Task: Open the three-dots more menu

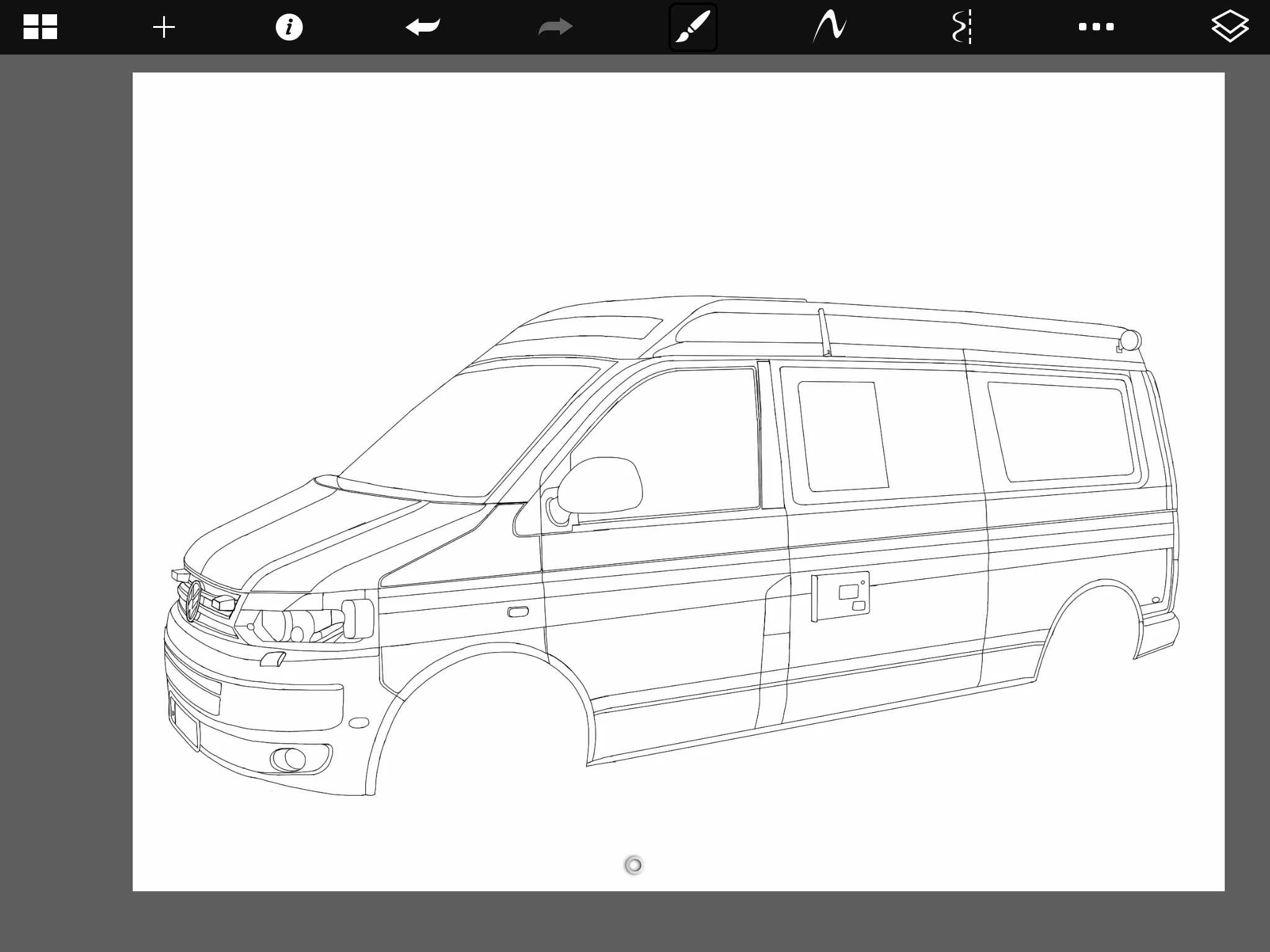Action: tap(1096, 27)
